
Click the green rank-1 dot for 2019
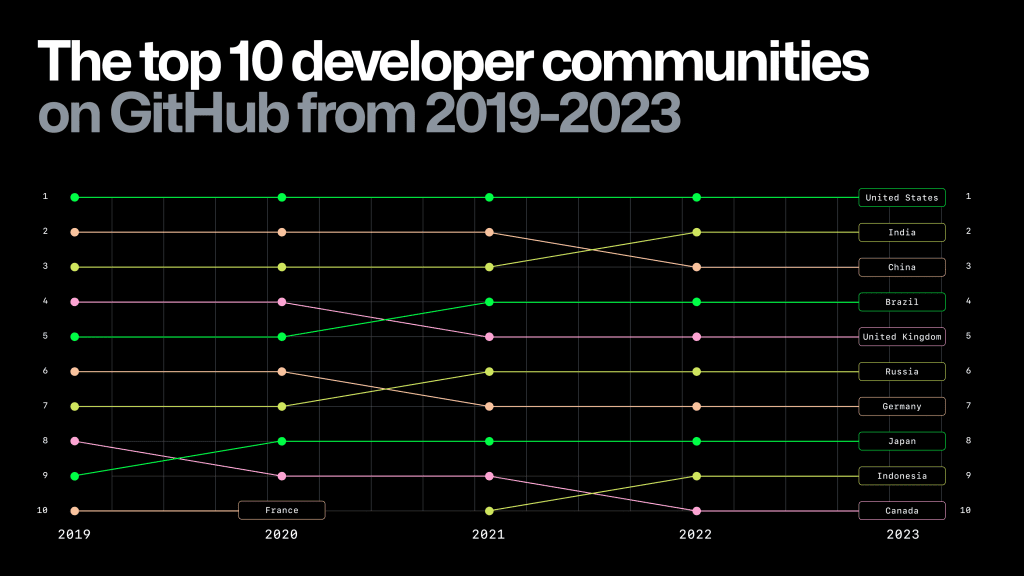click(x=75, y=197)
